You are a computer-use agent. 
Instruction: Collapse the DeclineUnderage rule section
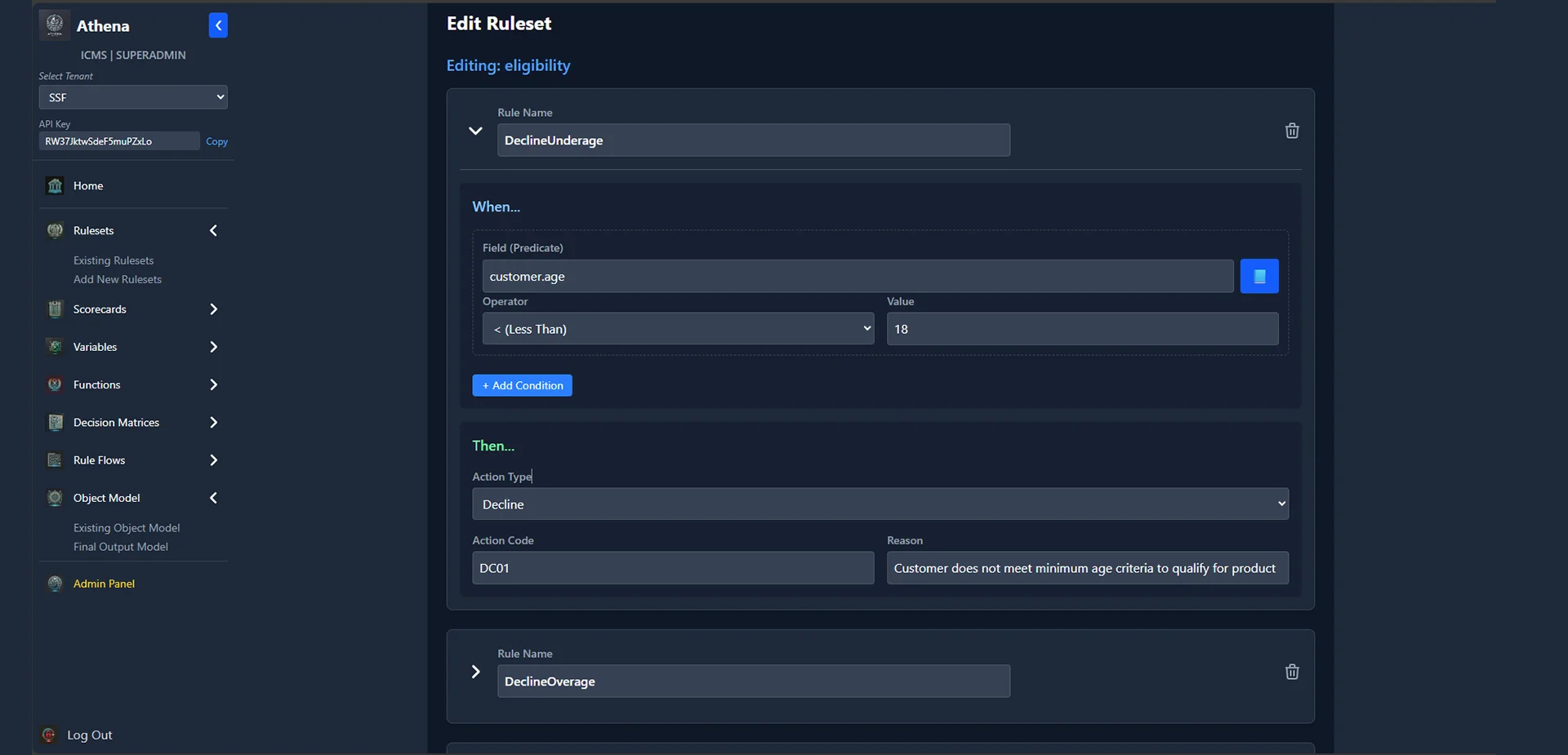[x=475, y=131]
